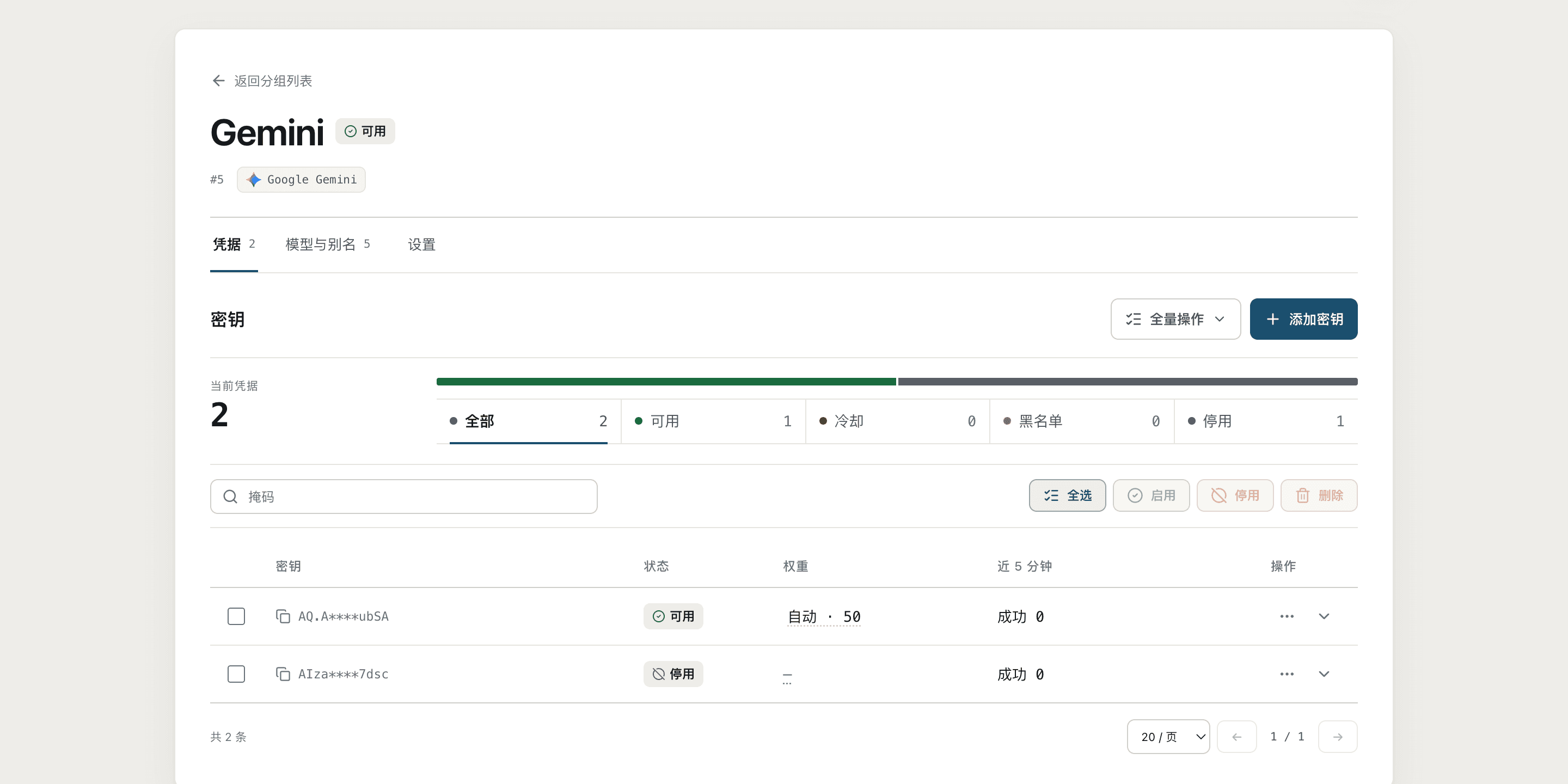Image resolution: width=1568 pixels, height=784 pixels.
Task: Click the 状态 column header
Action: click(x=656, y=566)
